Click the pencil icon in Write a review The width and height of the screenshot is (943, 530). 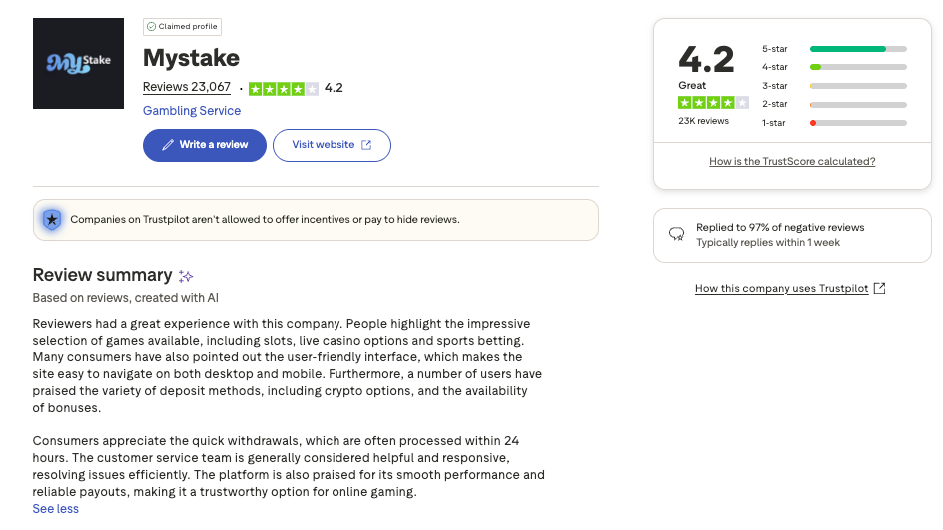tap(168, 145)
